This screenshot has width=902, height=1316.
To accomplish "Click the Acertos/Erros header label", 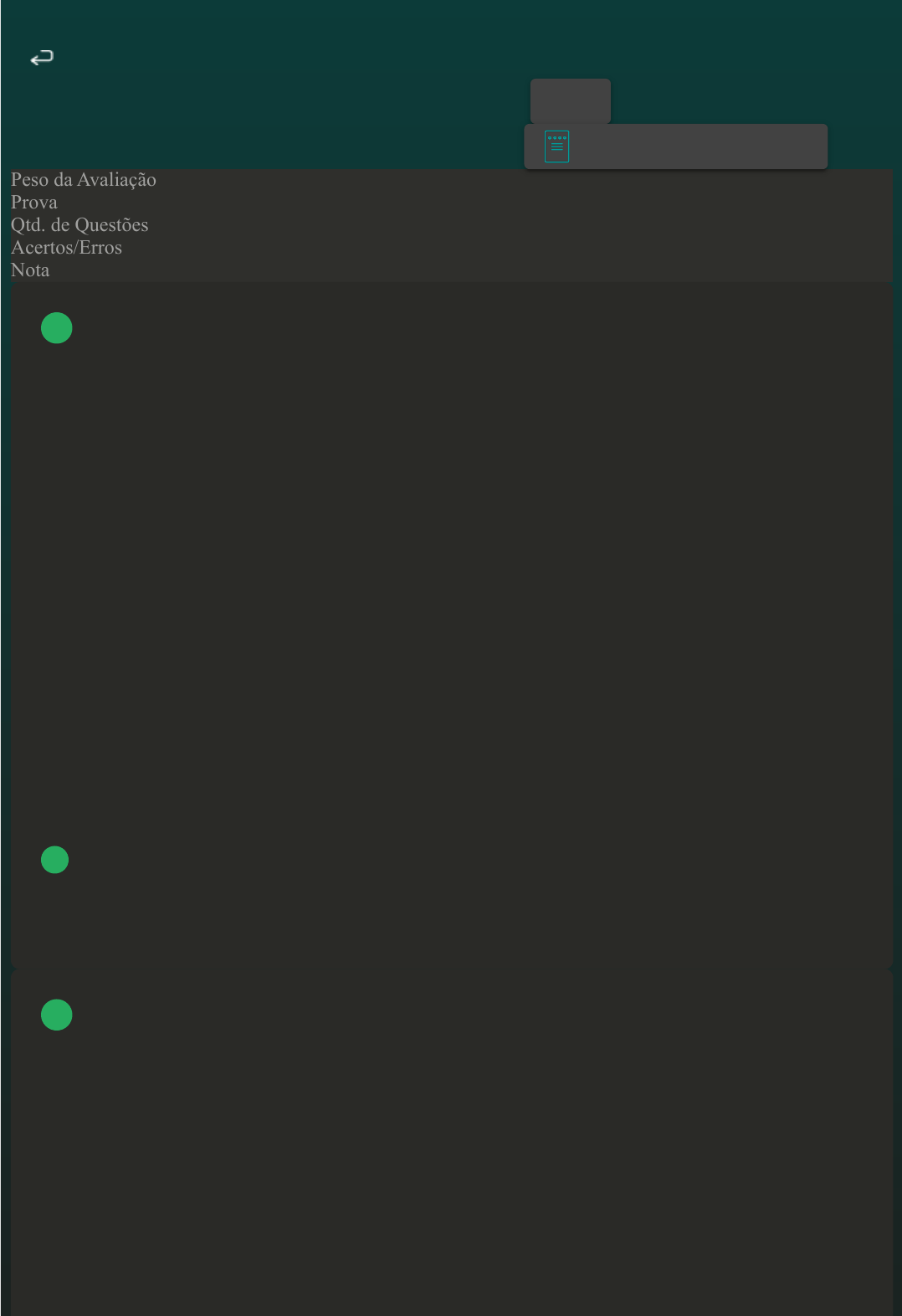I will click(x=67, y=248).
